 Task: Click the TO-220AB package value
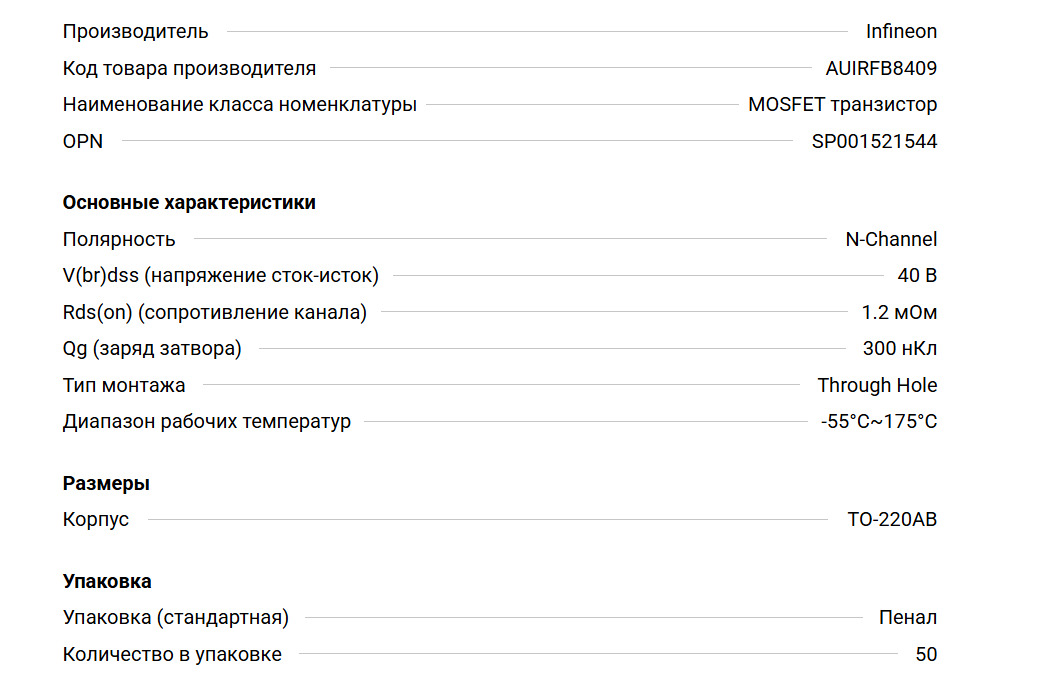892,519
